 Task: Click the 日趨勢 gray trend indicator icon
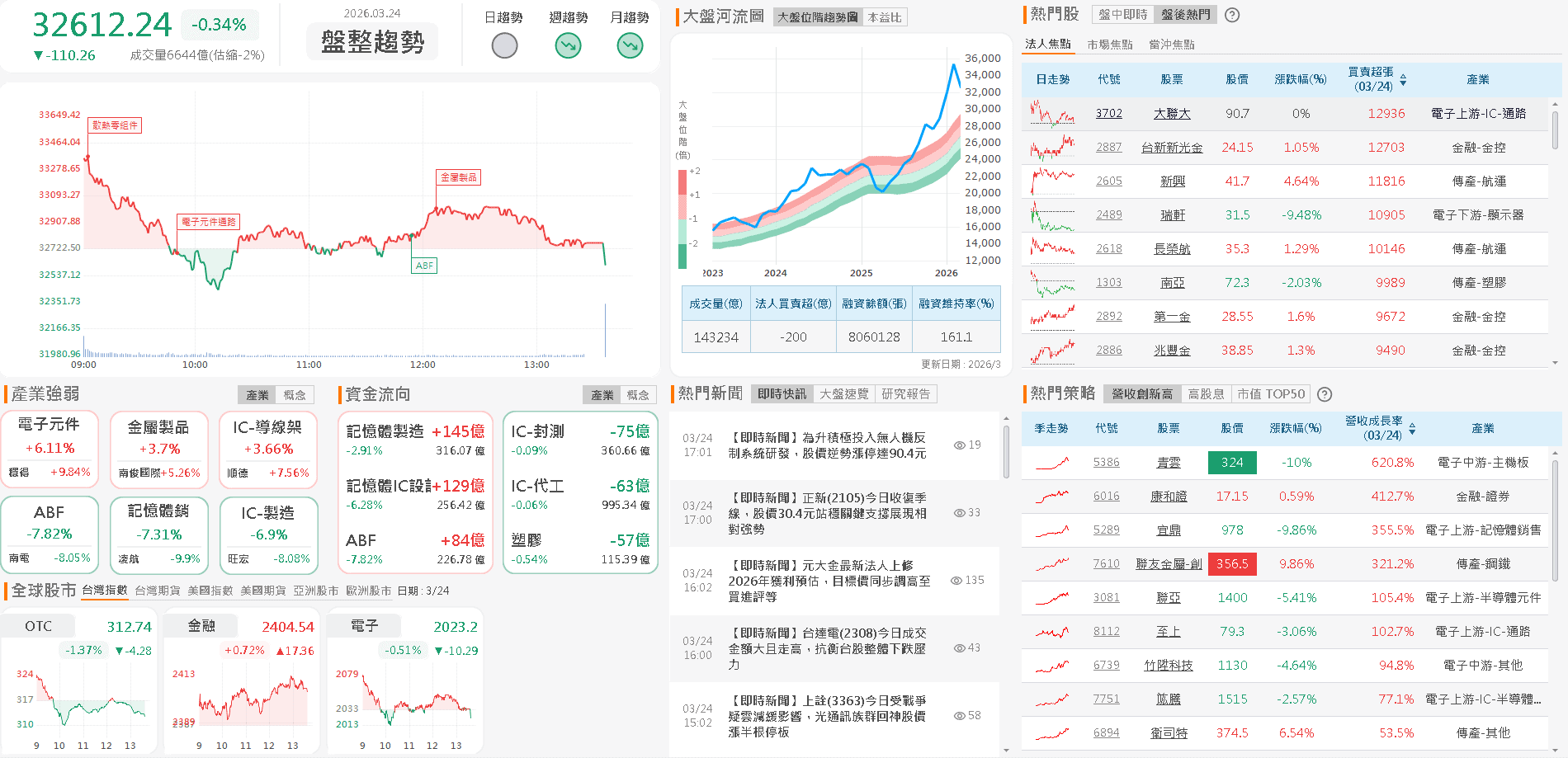click(x=504, y=45)
